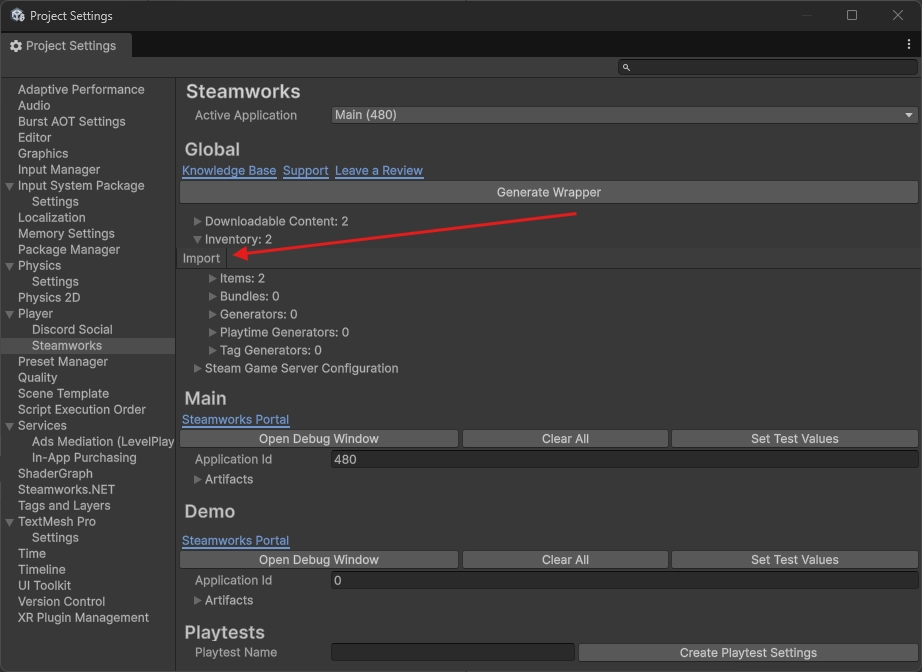Image resolution: width=922 pixels, height=672 pixels.
Task: Collapse the Inventory foldout
Action: pos(198,240)
